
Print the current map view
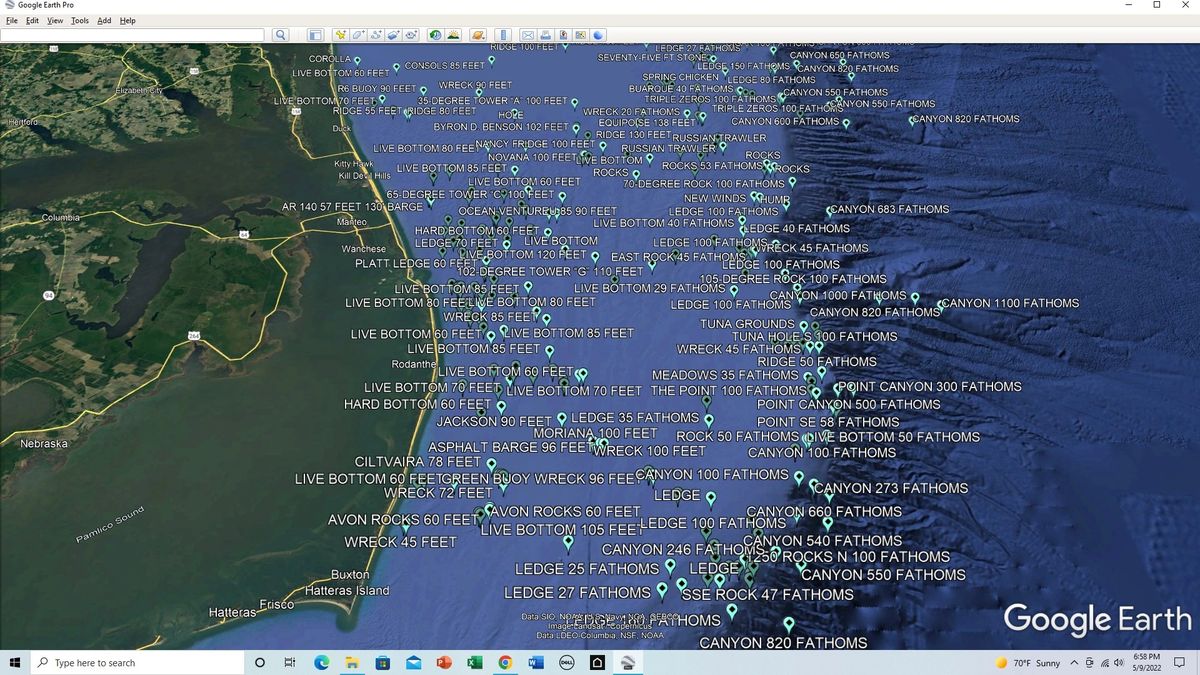click(x=545, y=35)
